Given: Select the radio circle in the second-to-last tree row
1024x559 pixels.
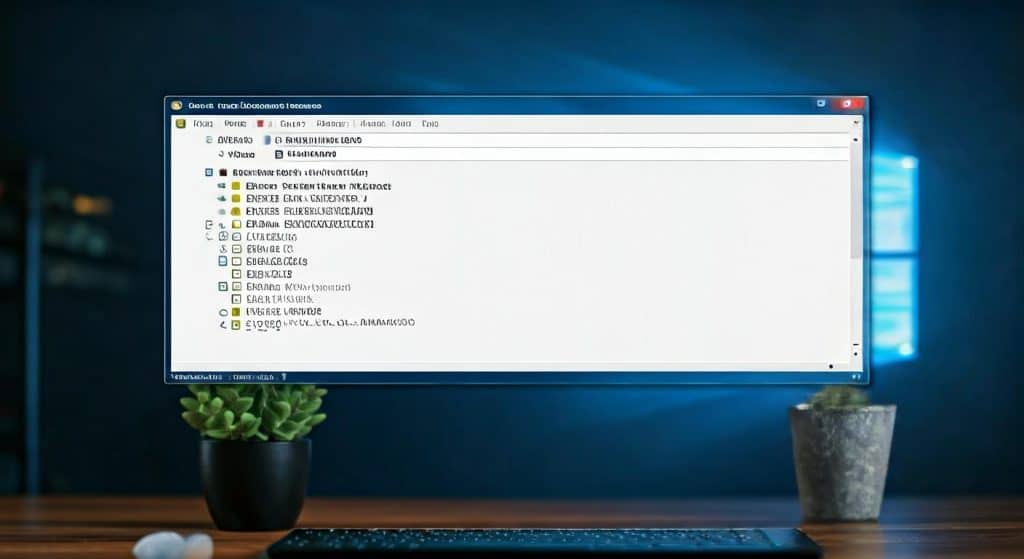Looking at the screenshot, I should [223, 312].
